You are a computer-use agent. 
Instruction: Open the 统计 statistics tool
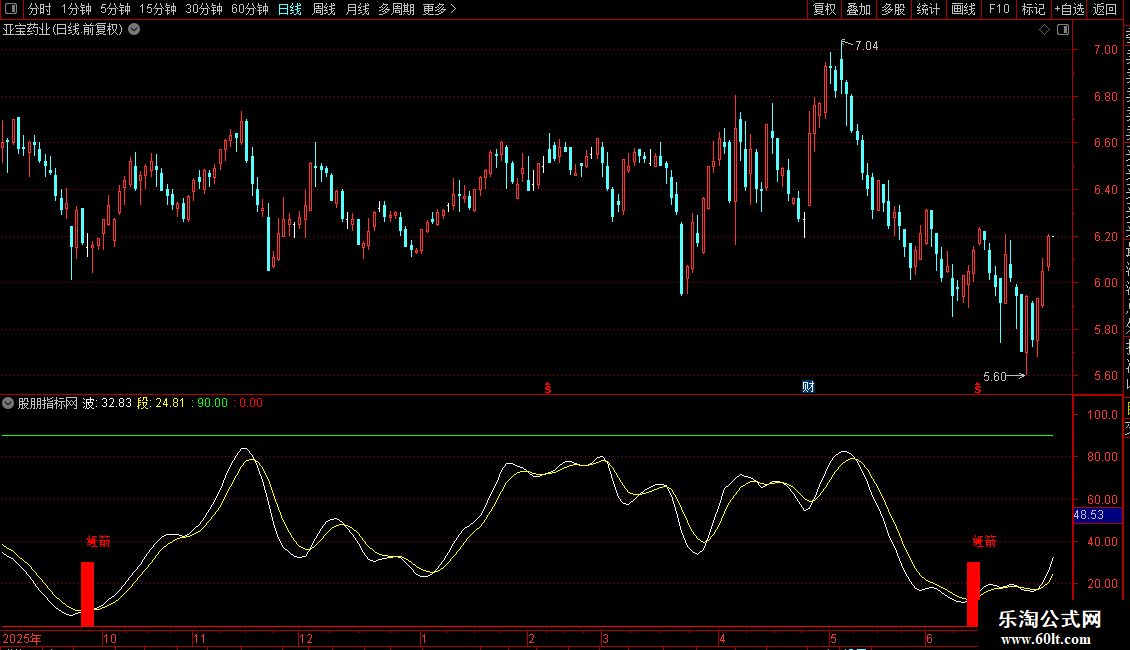pyautogui.click(x=927, y=9)
